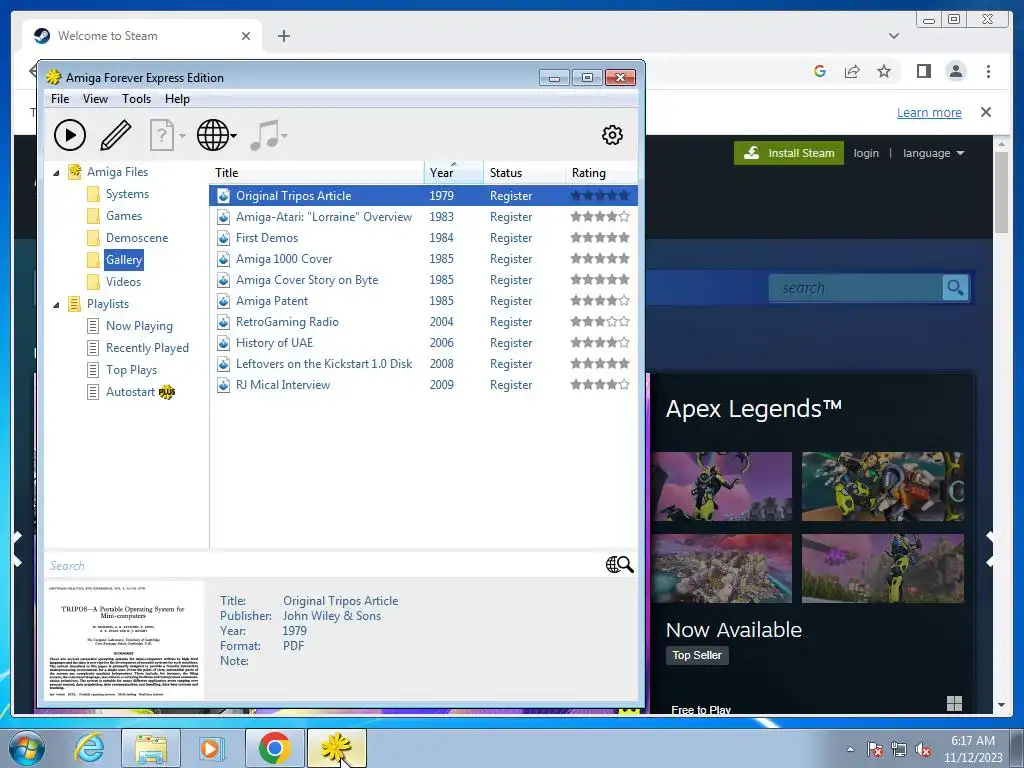Screen dimensions: 1024x768
Task: Click the Steam search magnifier button
Action: tap(955, 287)
